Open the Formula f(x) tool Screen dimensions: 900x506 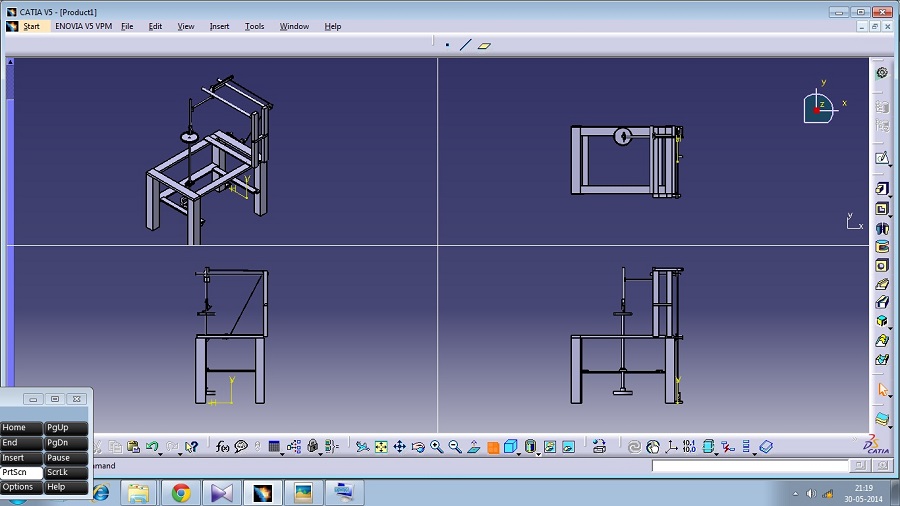pos(223,447)
